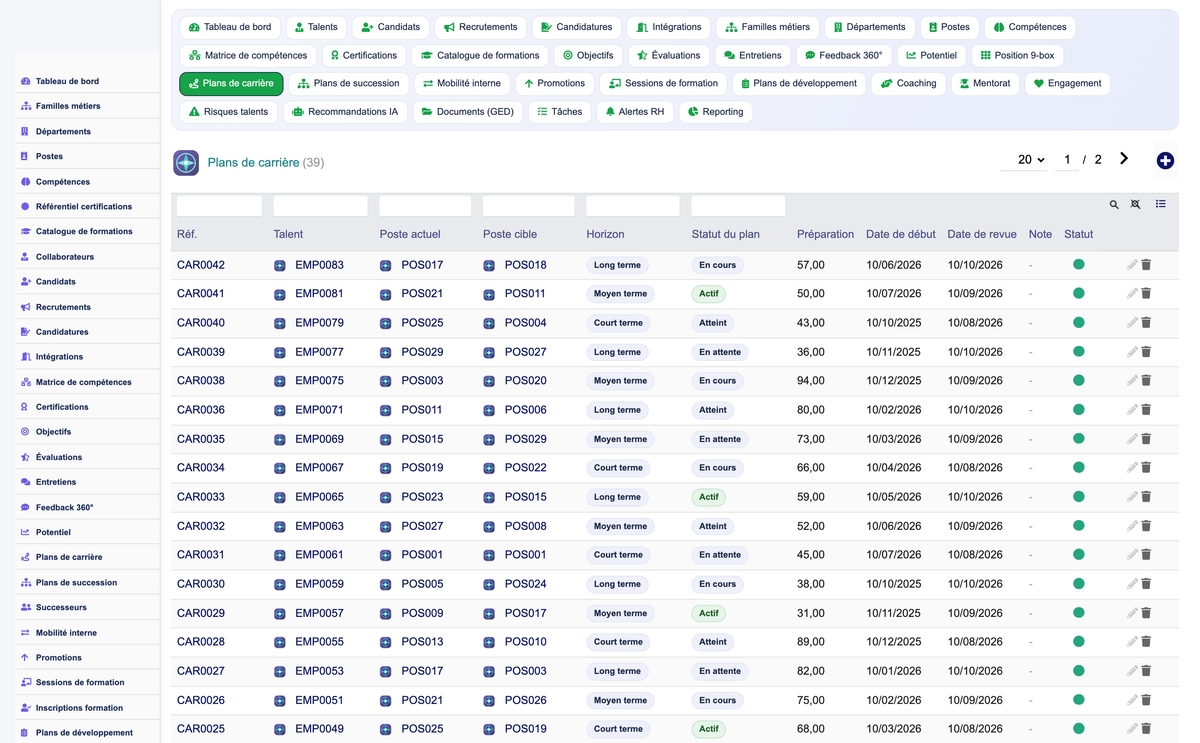Open the Recommandations IA tab
The height and width of the screenshot is (743, 1200).
[x=344, y=112]
